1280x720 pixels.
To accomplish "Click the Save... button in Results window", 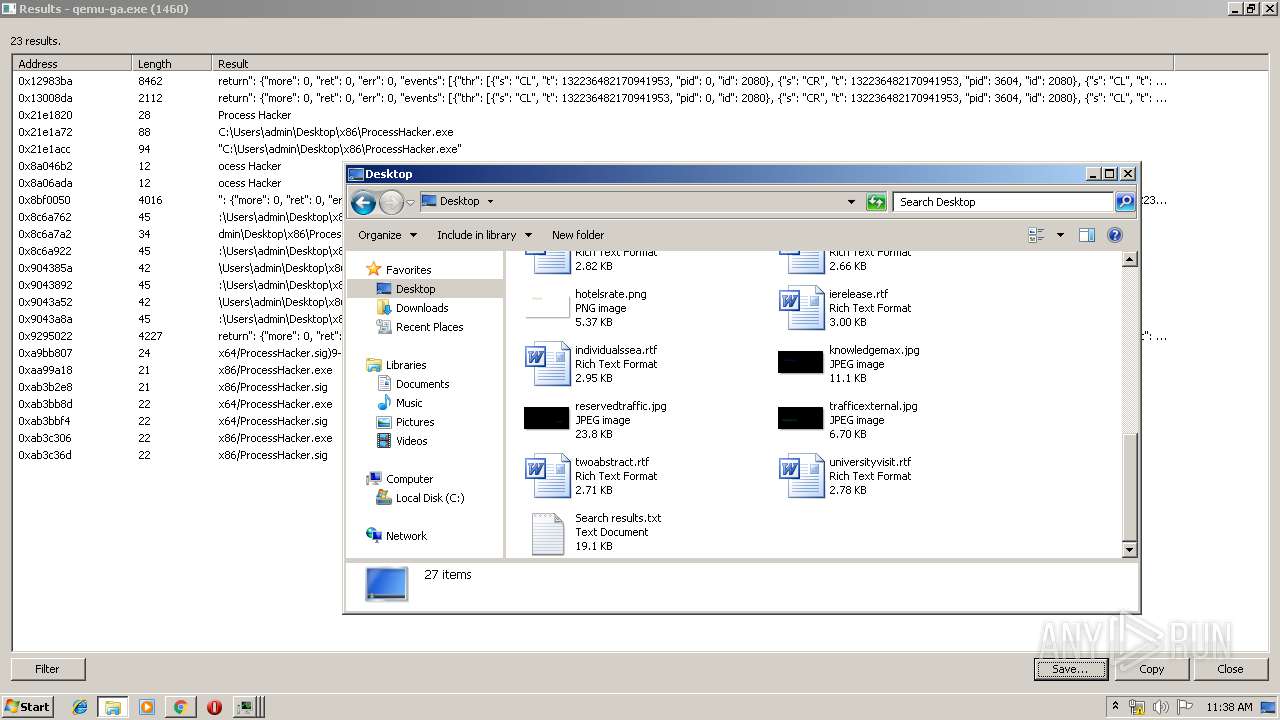I will (1070, 669).
